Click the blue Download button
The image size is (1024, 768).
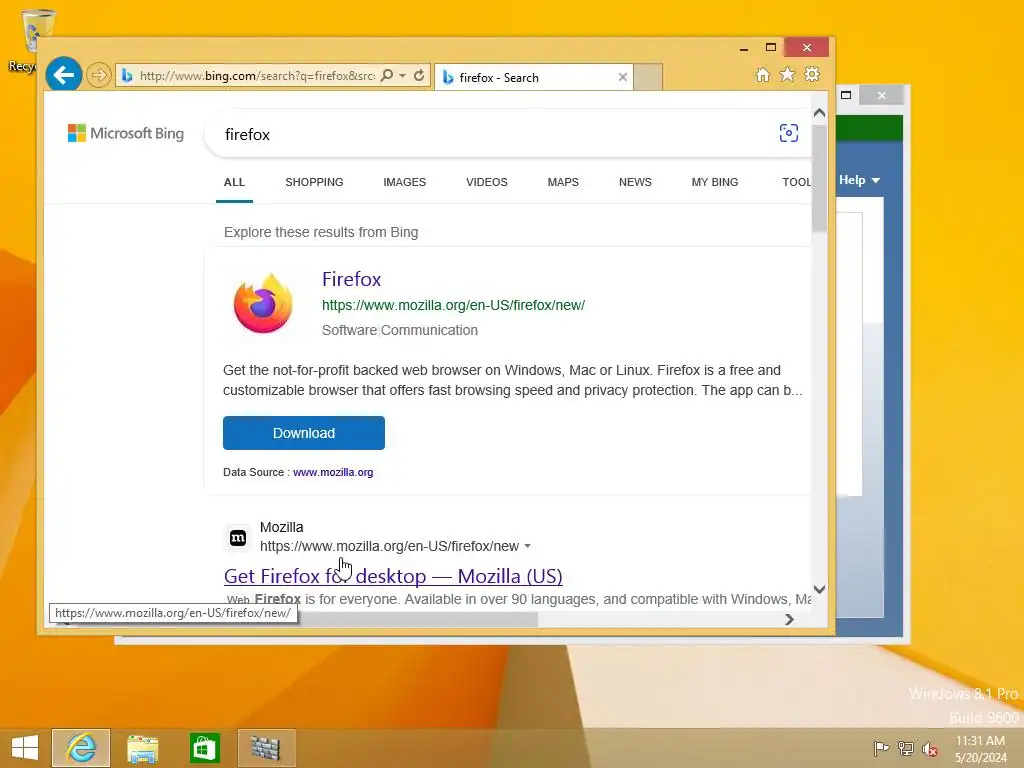[304, 433]
